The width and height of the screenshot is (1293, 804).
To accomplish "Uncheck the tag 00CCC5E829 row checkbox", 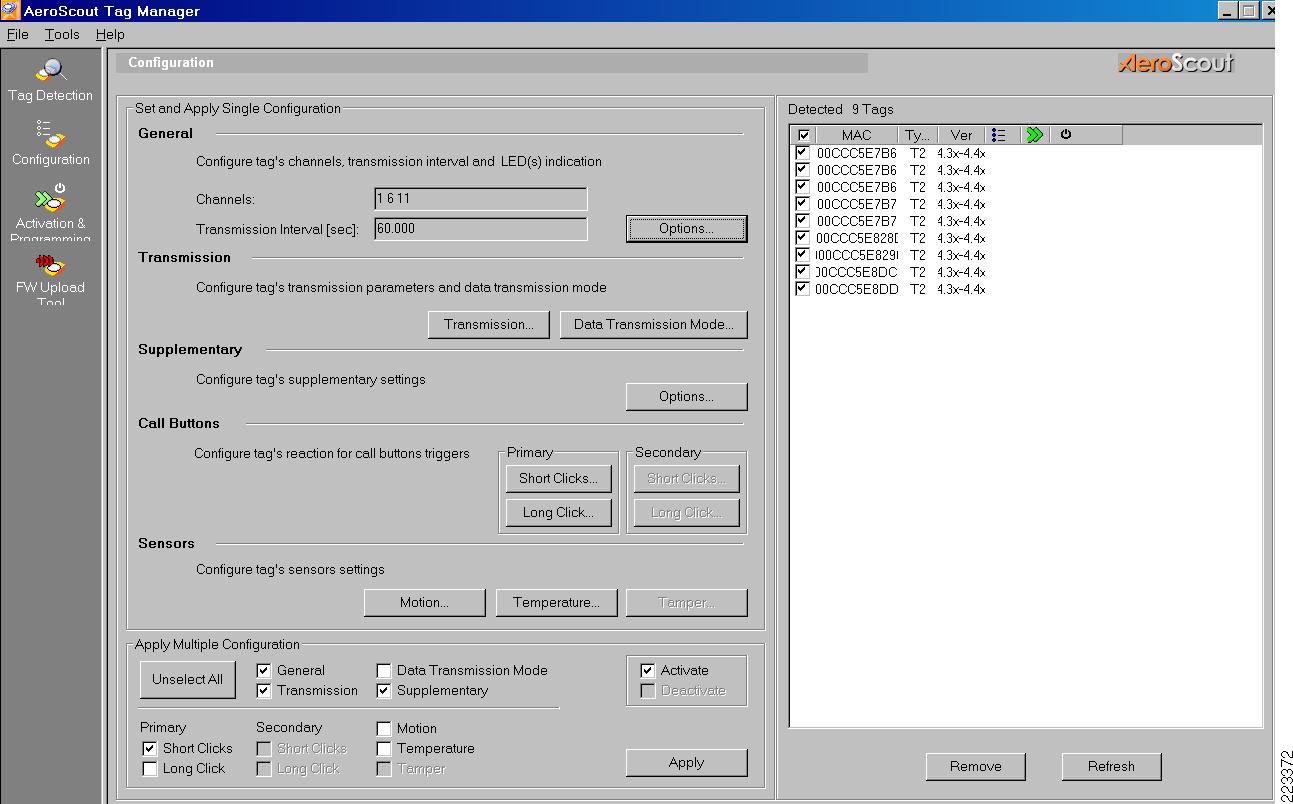I will click(802, 255).
